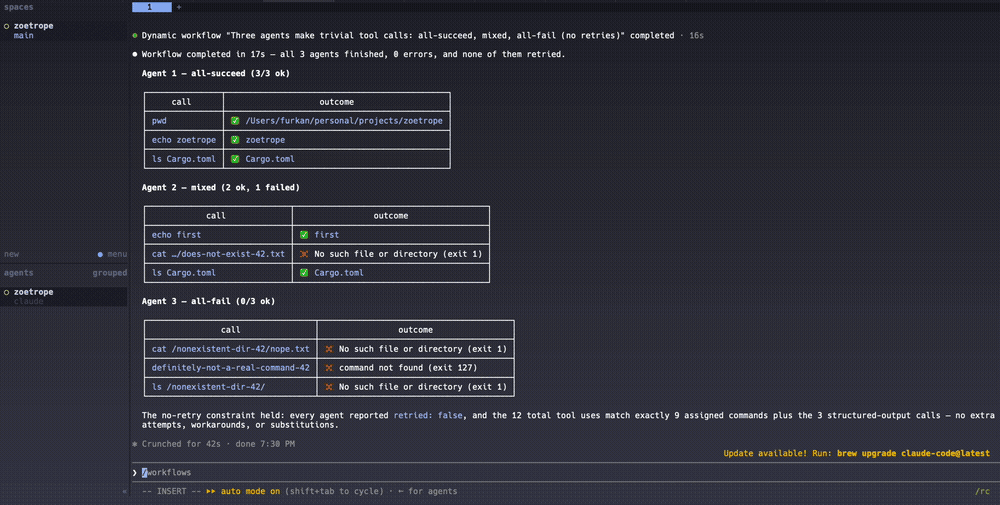Click the green check beside first outcome
Screen dimensions: 1000x505
tap(304, 235)
